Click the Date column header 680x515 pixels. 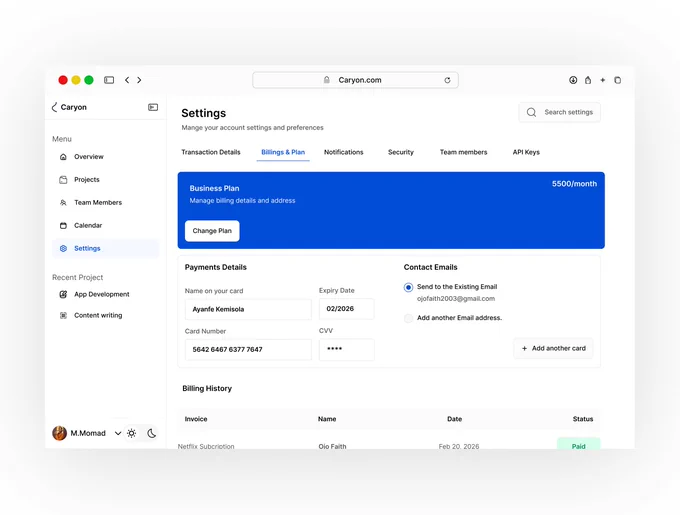[454, 419]
